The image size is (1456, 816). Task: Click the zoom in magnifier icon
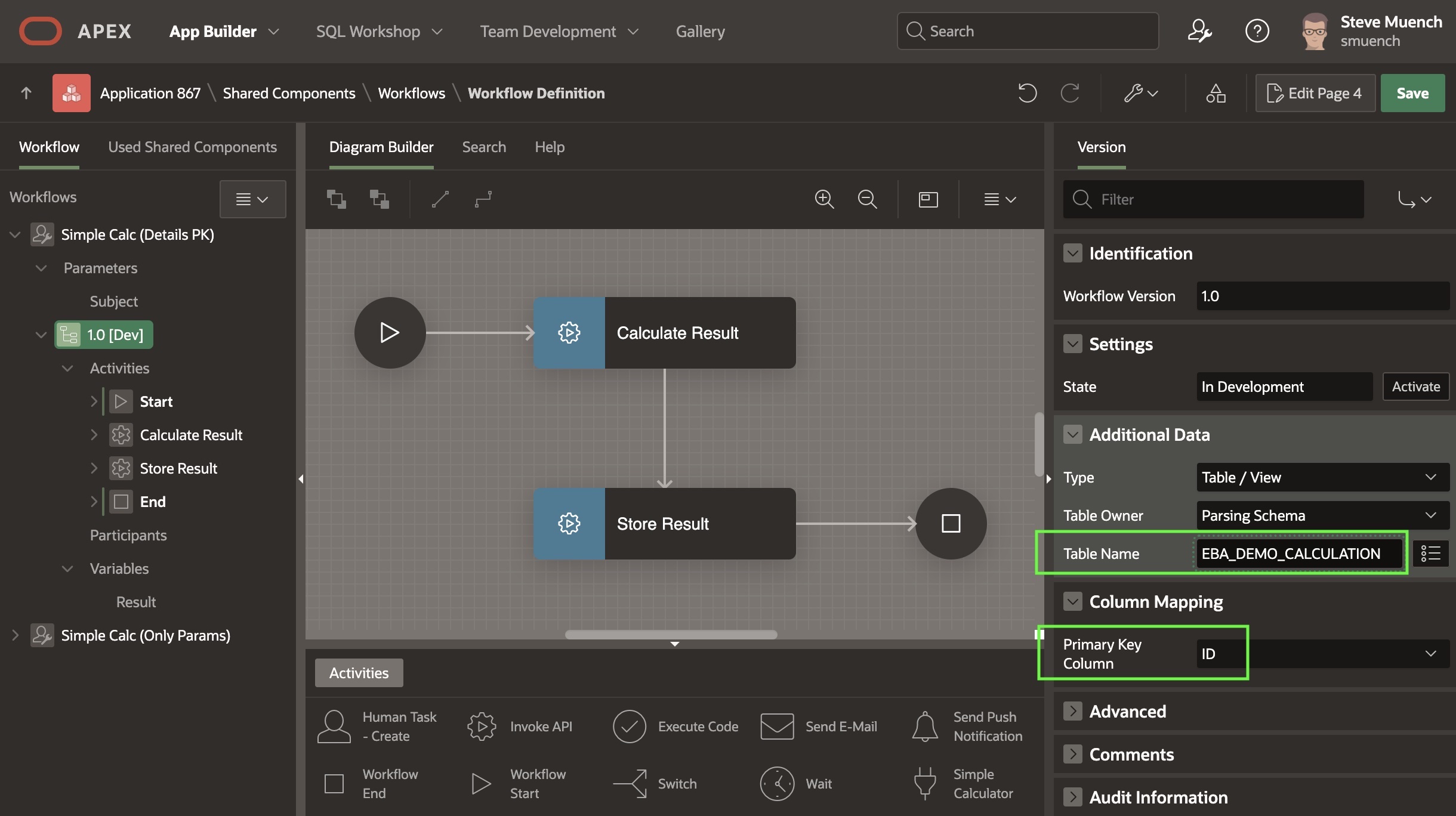click(824, 199)
